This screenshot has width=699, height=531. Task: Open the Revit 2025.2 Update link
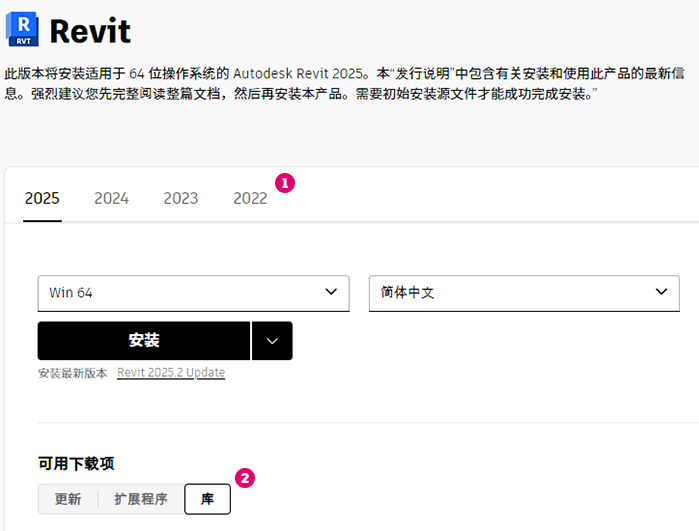[x=171, y=372]
